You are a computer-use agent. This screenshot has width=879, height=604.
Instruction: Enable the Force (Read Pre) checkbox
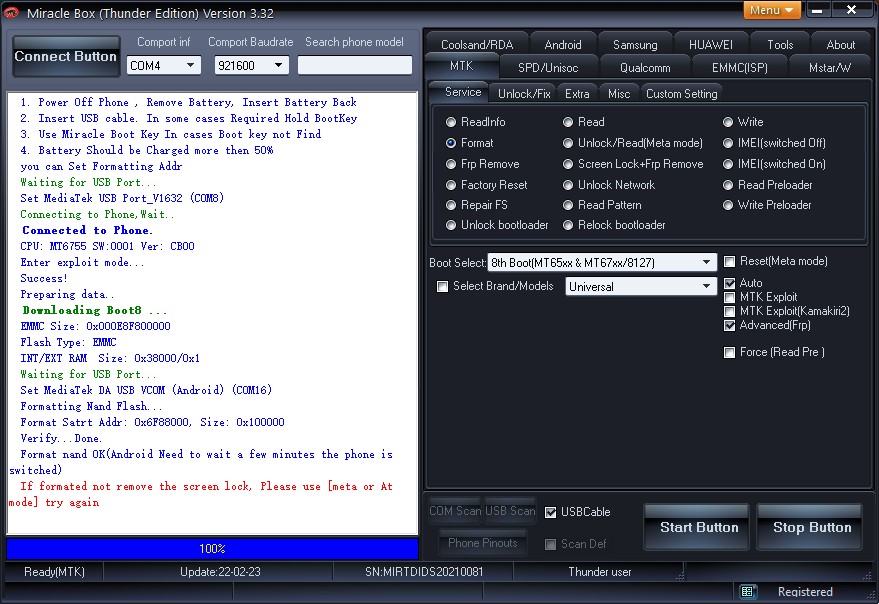(x=729, y=352)
